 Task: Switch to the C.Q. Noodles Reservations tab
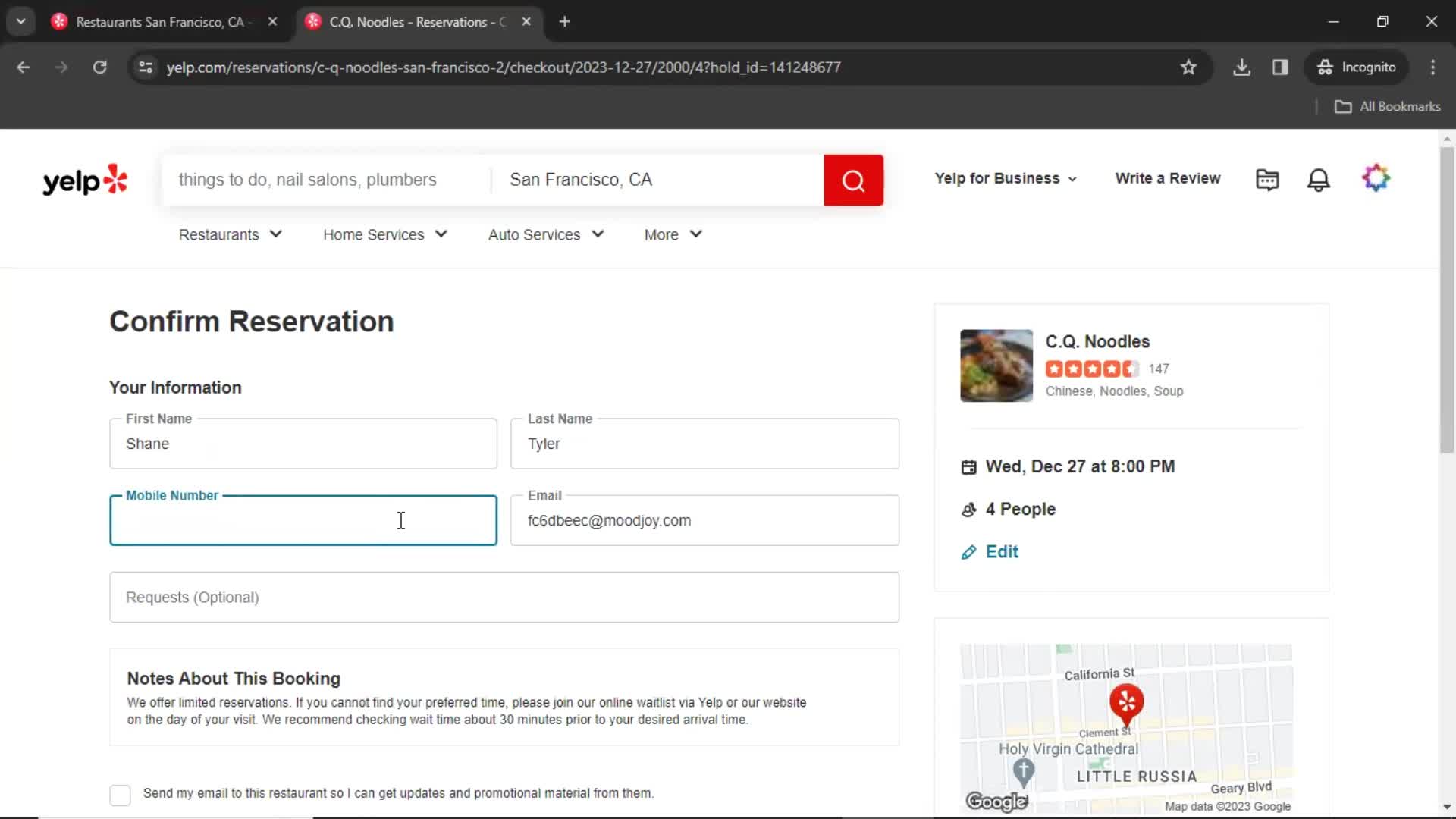tap(418, 22)
